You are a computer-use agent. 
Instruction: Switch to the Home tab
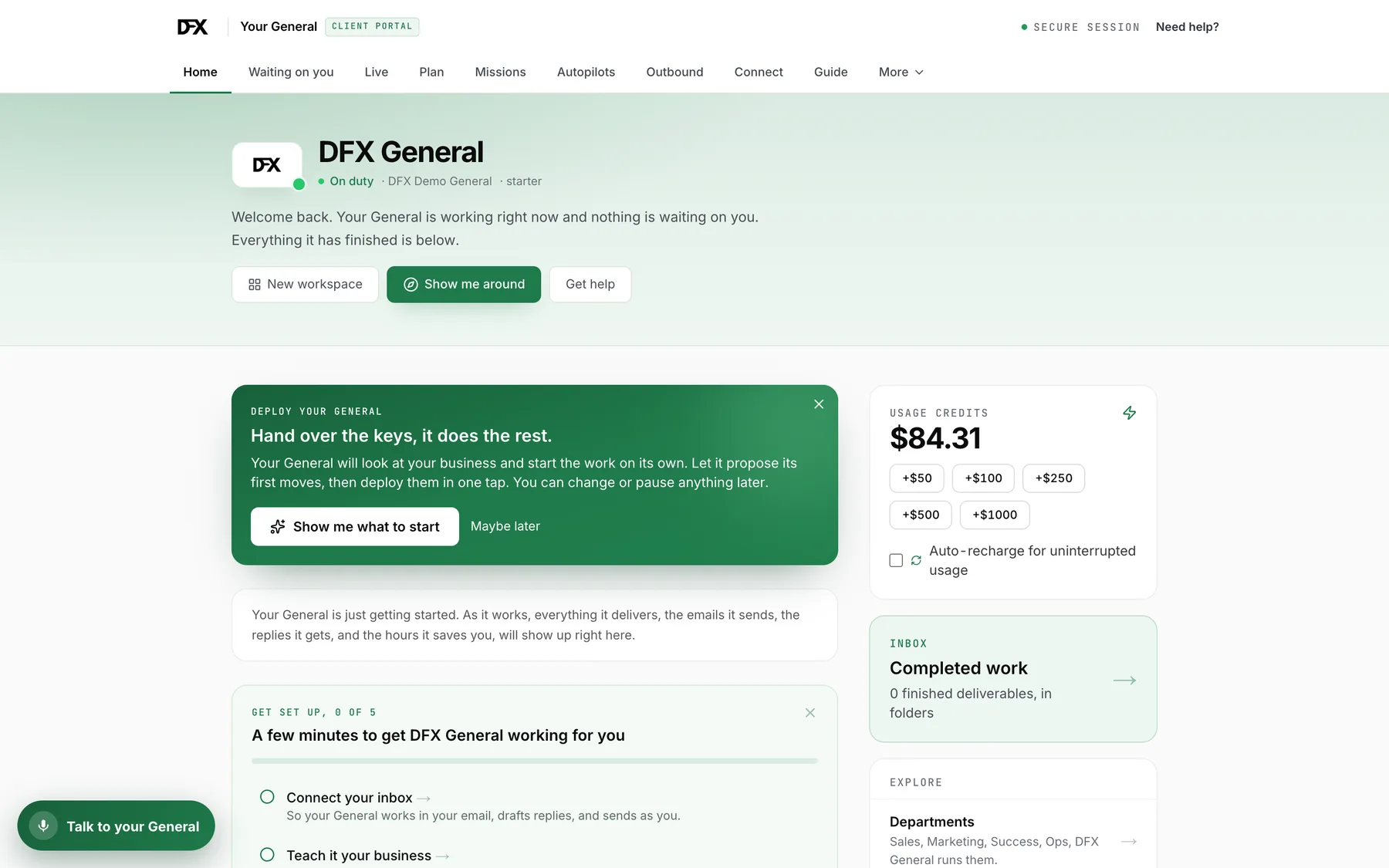pos(200,72)
